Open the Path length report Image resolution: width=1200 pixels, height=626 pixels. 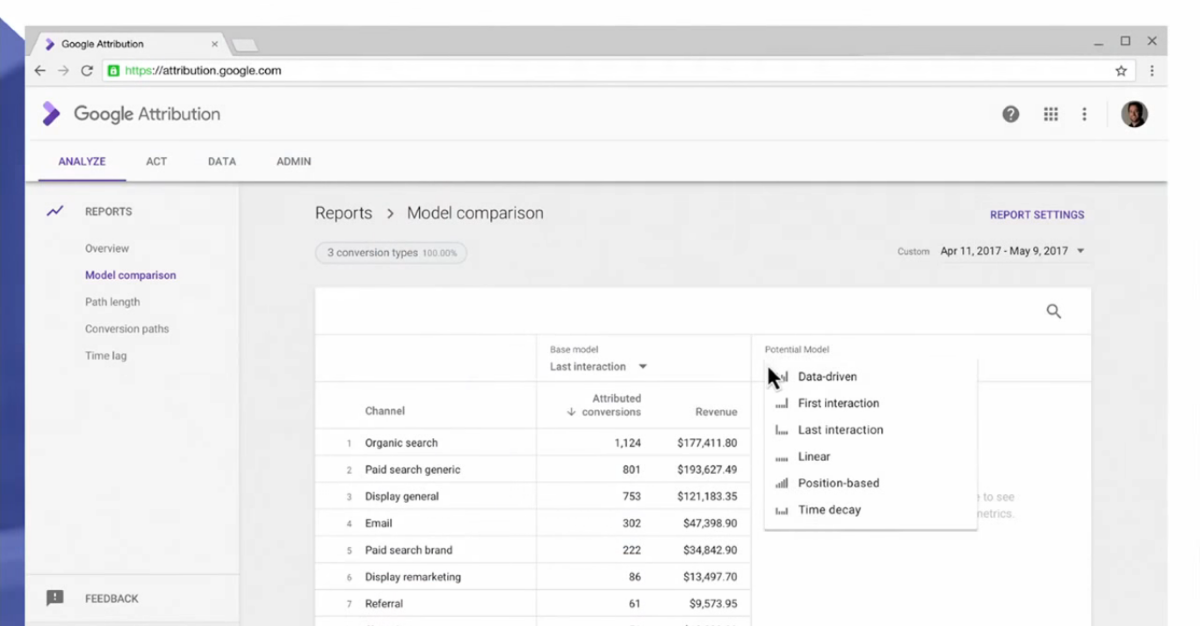(x=112, y=302)
